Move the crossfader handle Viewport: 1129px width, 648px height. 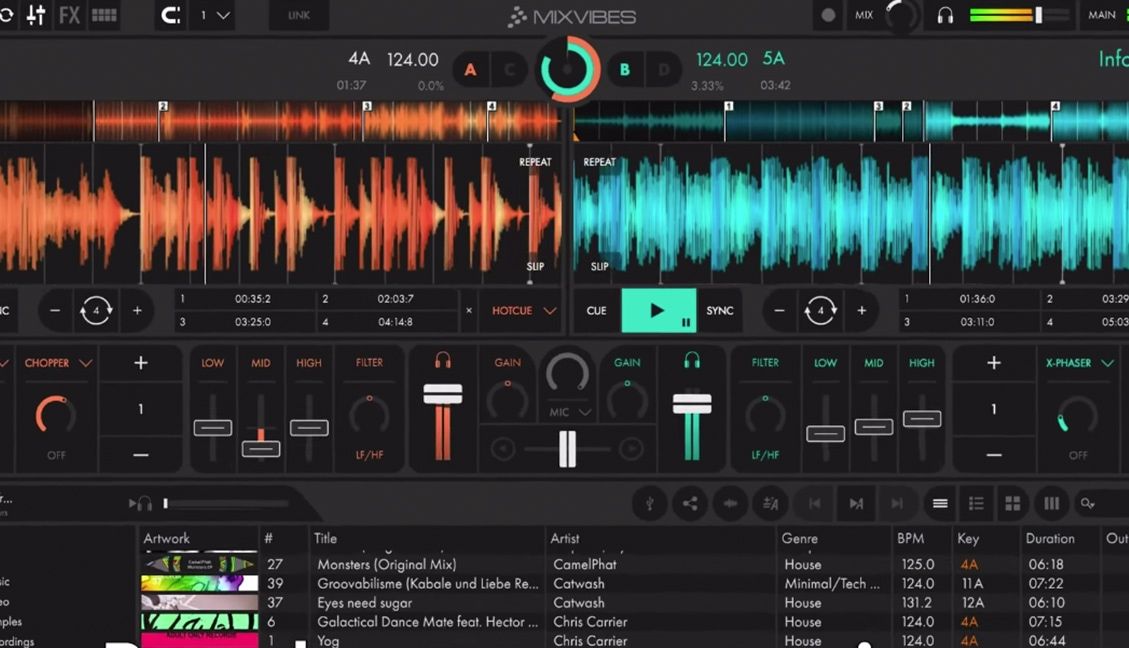567,449
